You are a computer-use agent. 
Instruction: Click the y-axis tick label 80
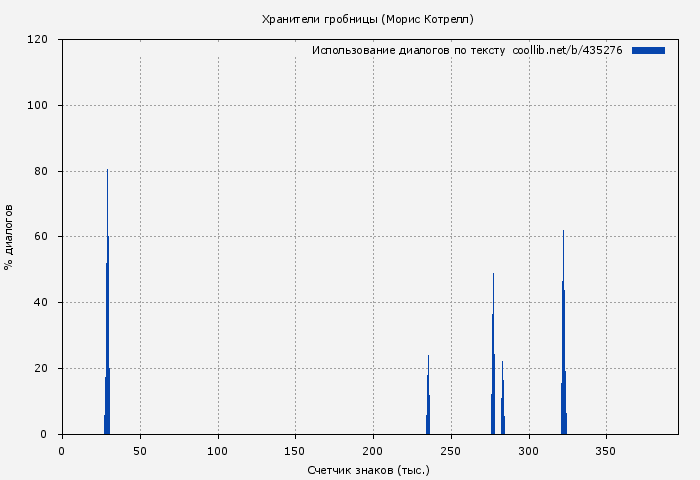(x=42, y=171)
